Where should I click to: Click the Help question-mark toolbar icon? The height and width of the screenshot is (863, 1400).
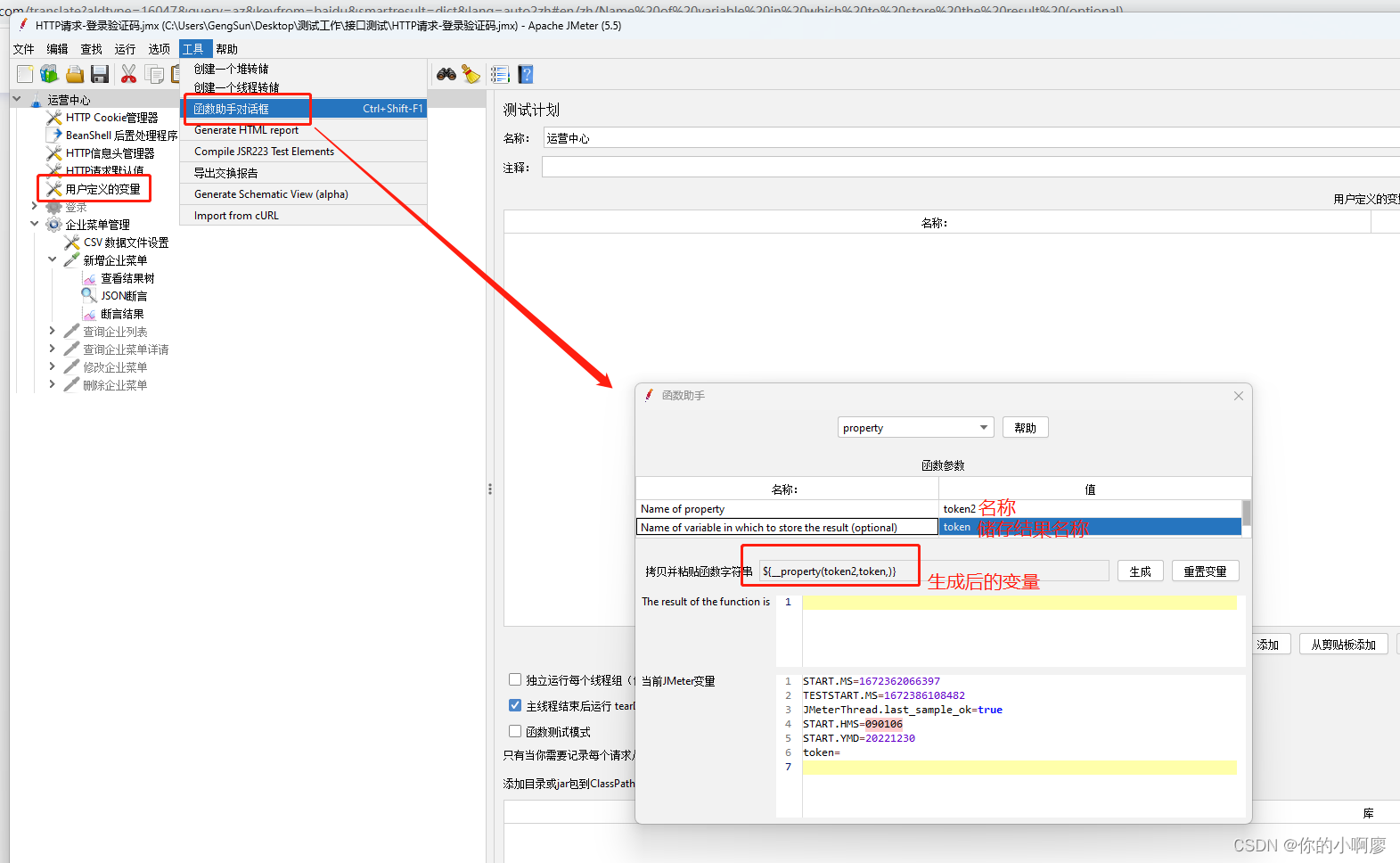526,74
